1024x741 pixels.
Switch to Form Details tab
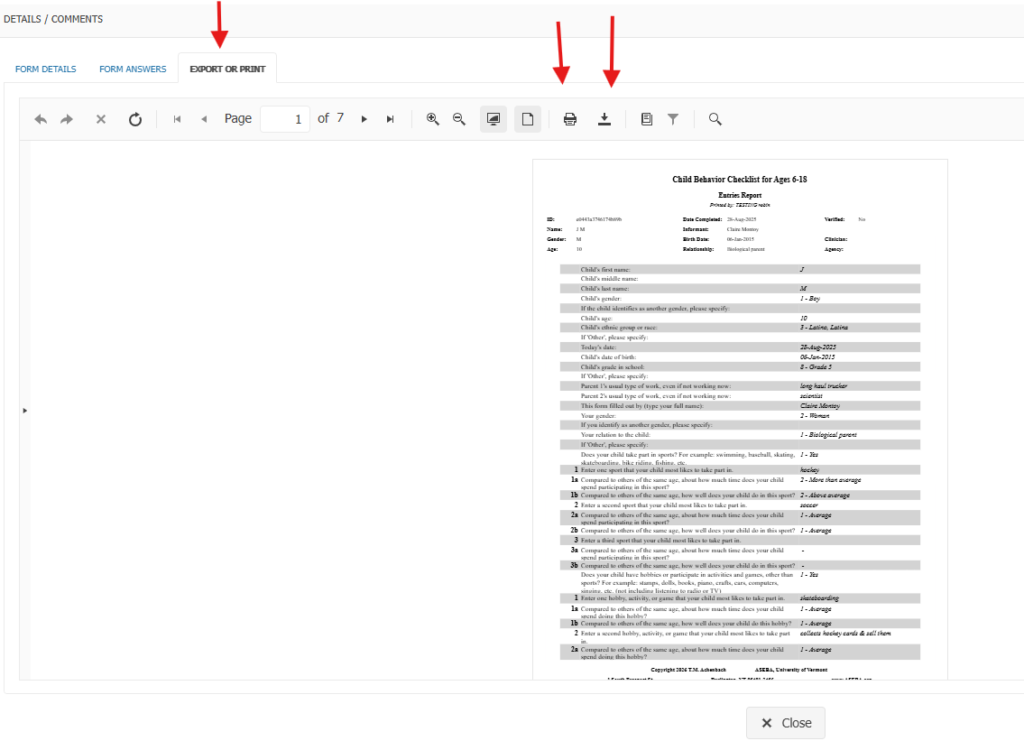coord(45,69)
